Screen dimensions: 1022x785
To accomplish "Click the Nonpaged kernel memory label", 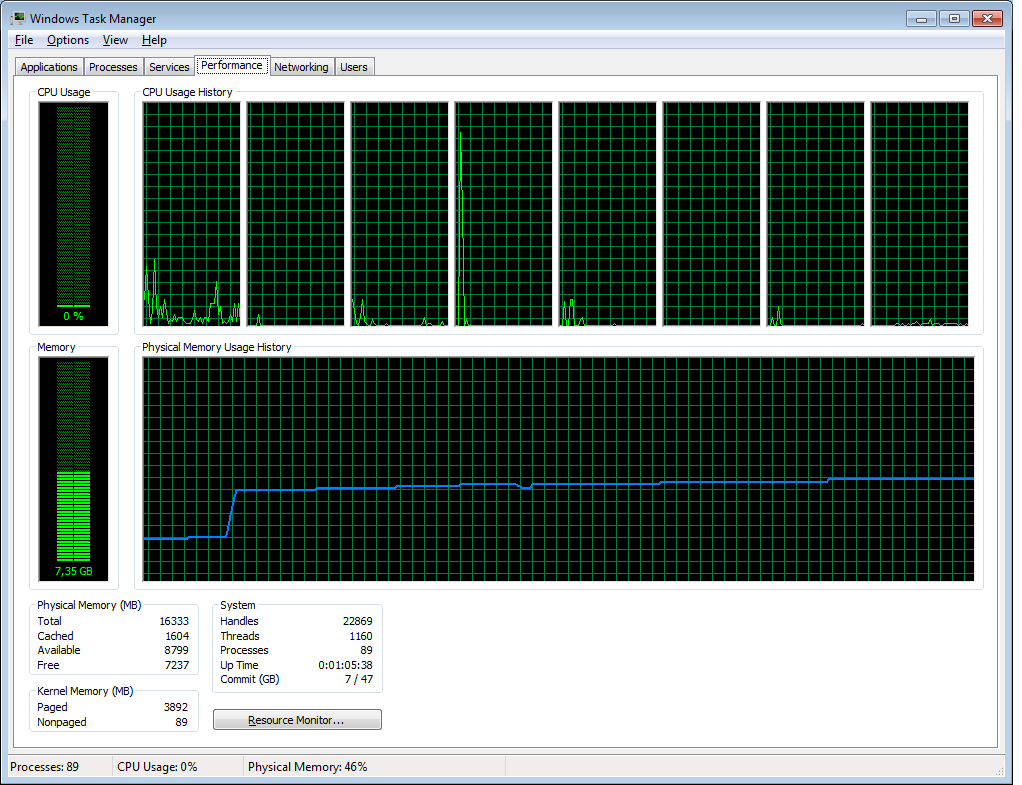I will [62, 722].
